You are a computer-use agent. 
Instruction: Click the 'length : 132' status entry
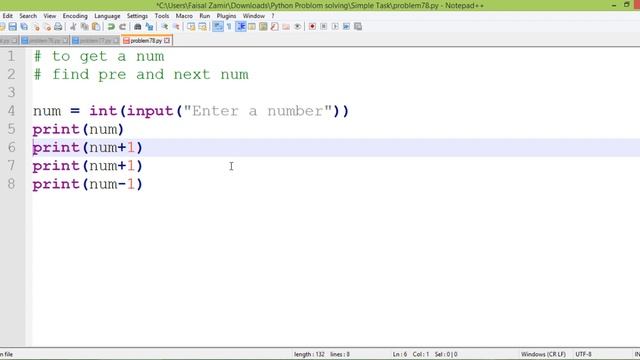[x=309, y=354]
